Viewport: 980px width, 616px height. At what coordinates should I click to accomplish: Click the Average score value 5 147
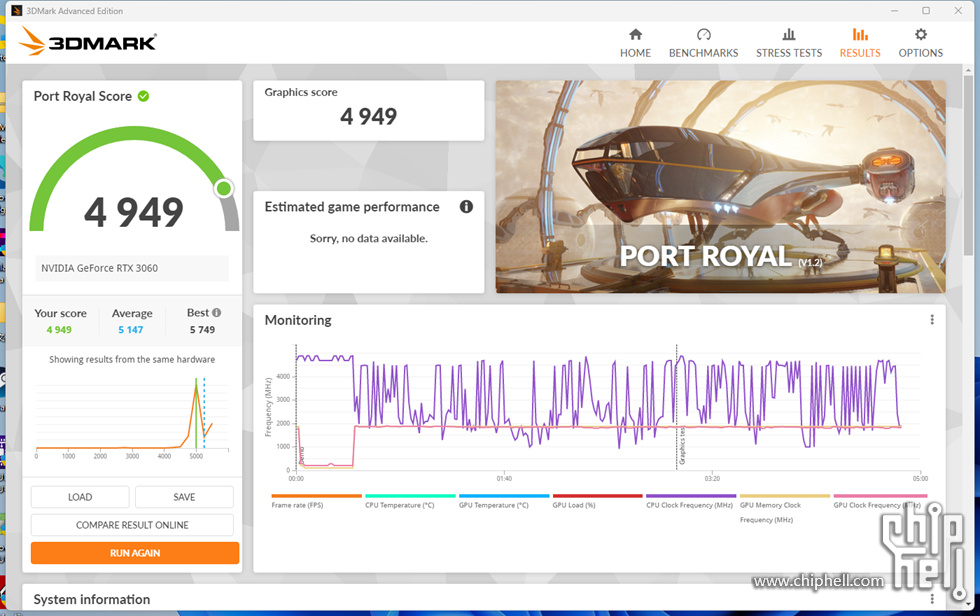point(131,330)
